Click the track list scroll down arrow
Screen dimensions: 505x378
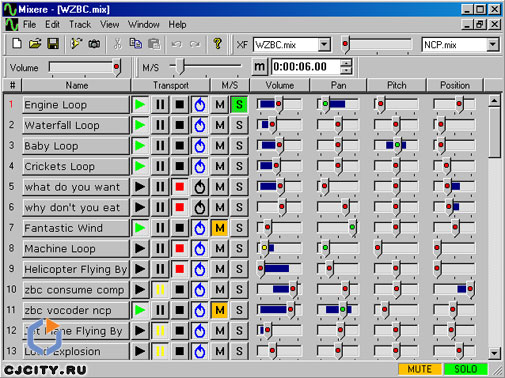click(x=494, y=353)
